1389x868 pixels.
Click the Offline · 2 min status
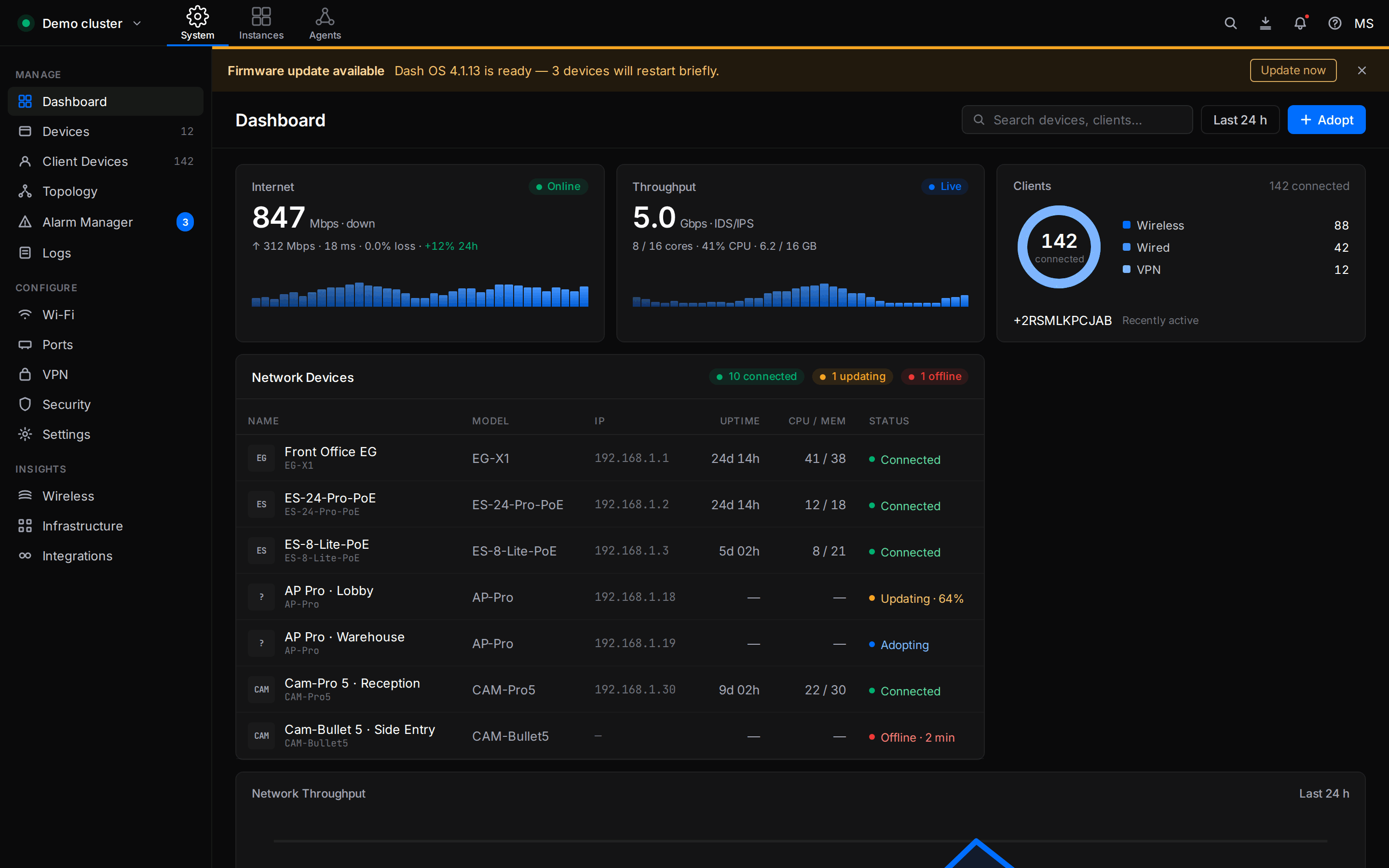pos(912,738)
